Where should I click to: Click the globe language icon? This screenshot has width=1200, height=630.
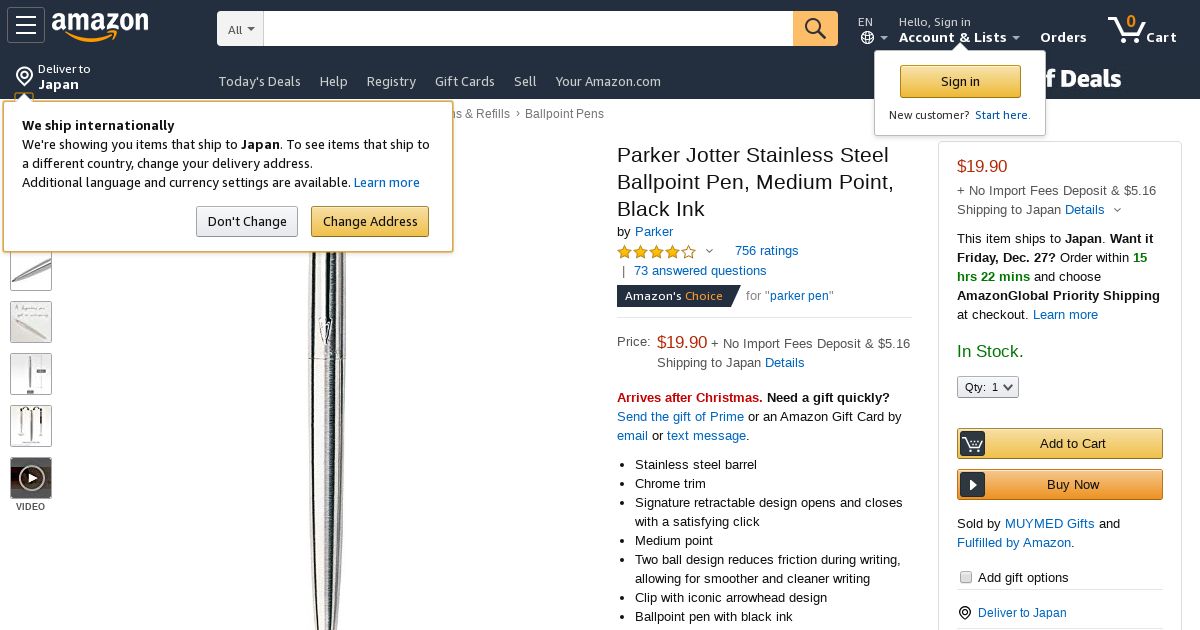click(867, 38)
